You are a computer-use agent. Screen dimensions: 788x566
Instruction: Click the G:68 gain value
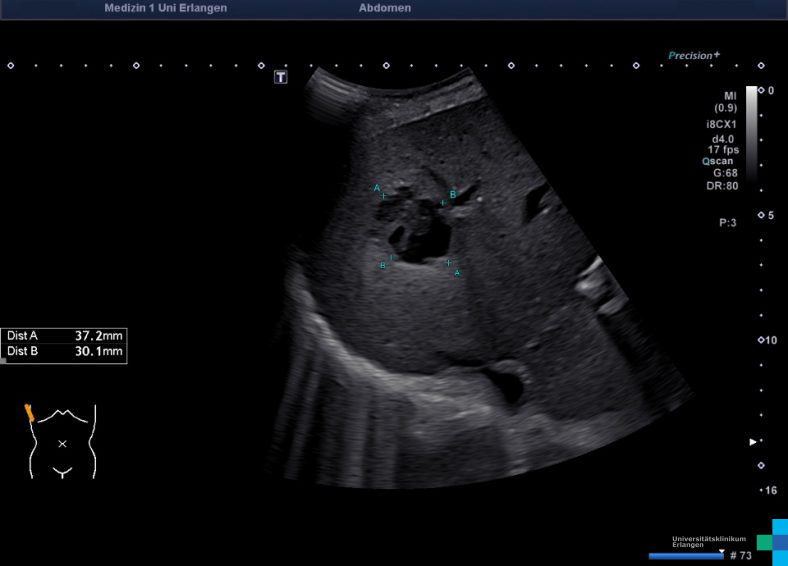(724, 172)
